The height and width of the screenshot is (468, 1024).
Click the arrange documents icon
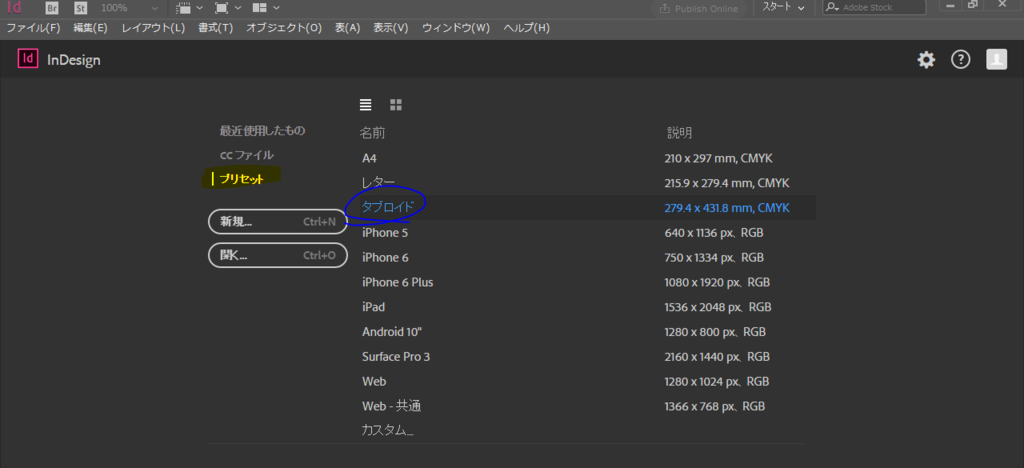pyautogui.click(x=260, y=8)
